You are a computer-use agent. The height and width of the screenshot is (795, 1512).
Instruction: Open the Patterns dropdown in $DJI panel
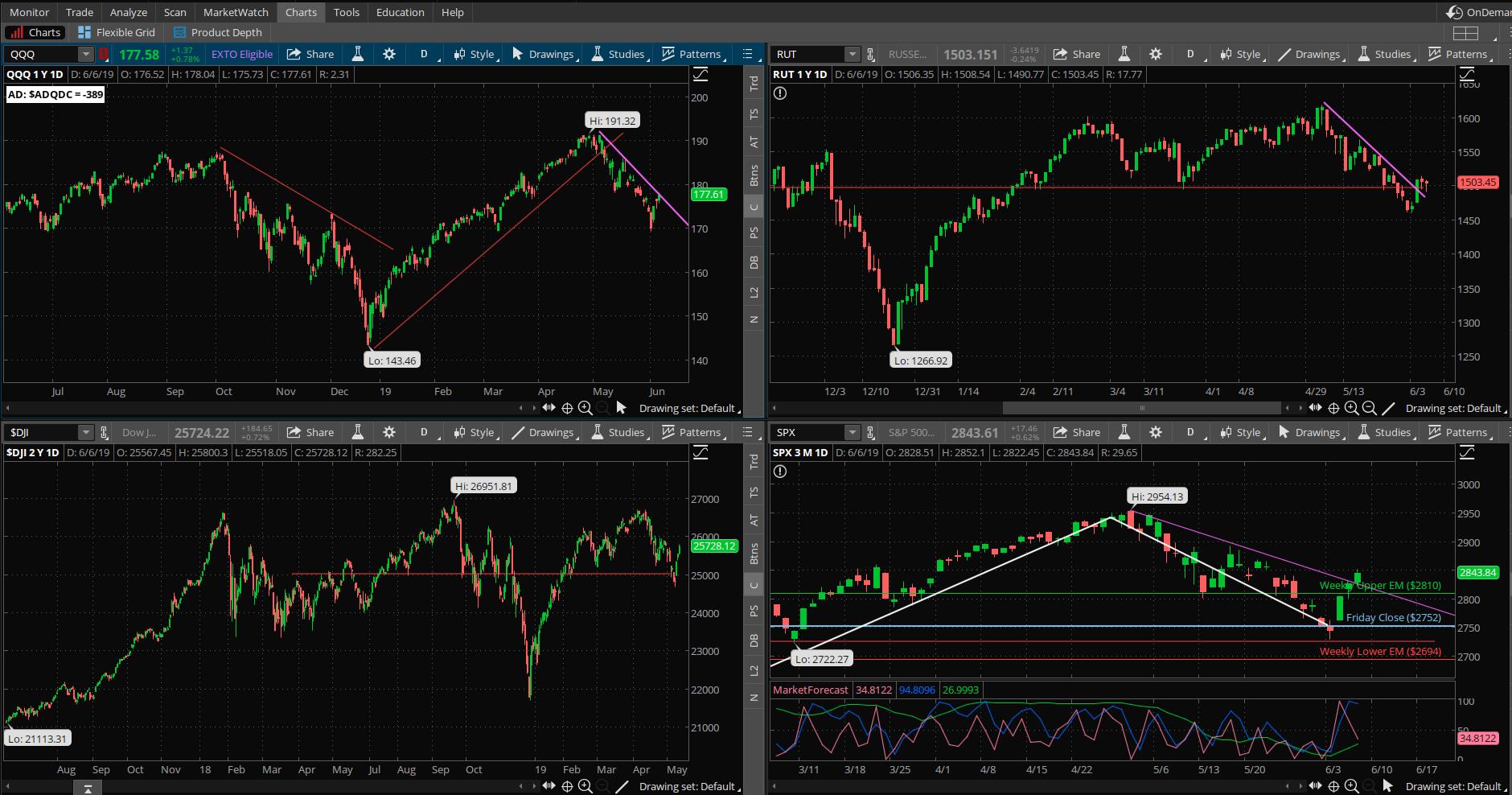[694, 432]
